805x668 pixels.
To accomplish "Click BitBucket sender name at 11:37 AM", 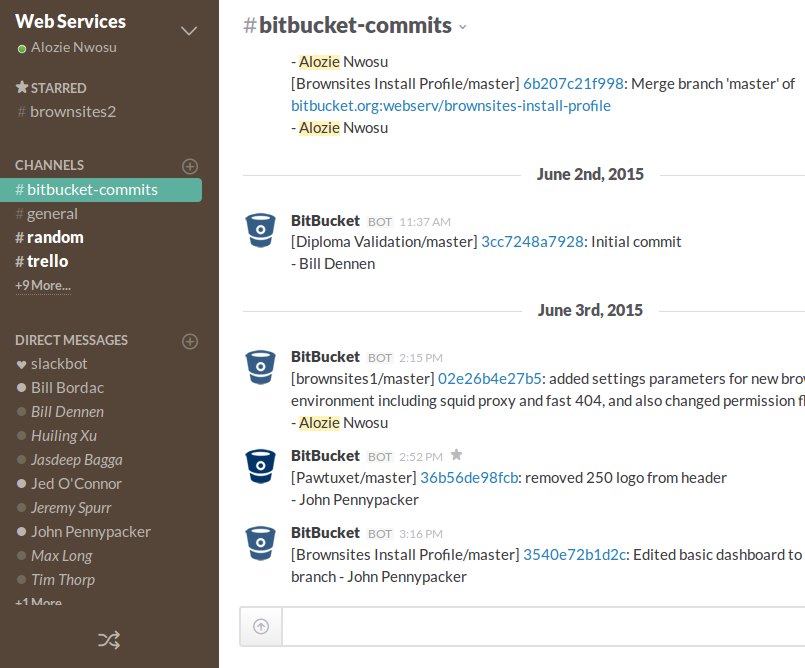I will pyautogui.click(x=325, y=221).
